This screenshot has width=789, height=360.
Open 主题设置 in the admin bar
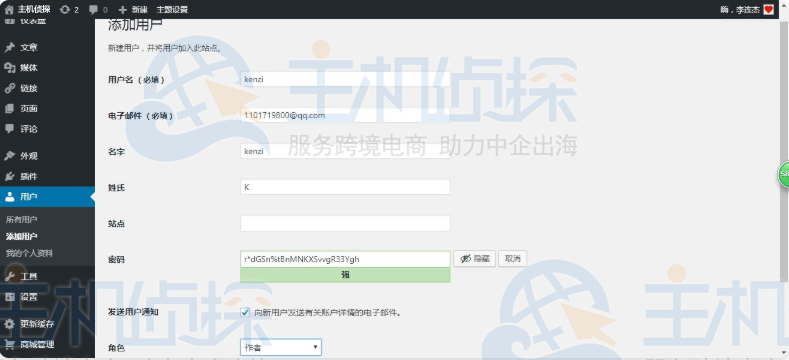pos(172,10)
